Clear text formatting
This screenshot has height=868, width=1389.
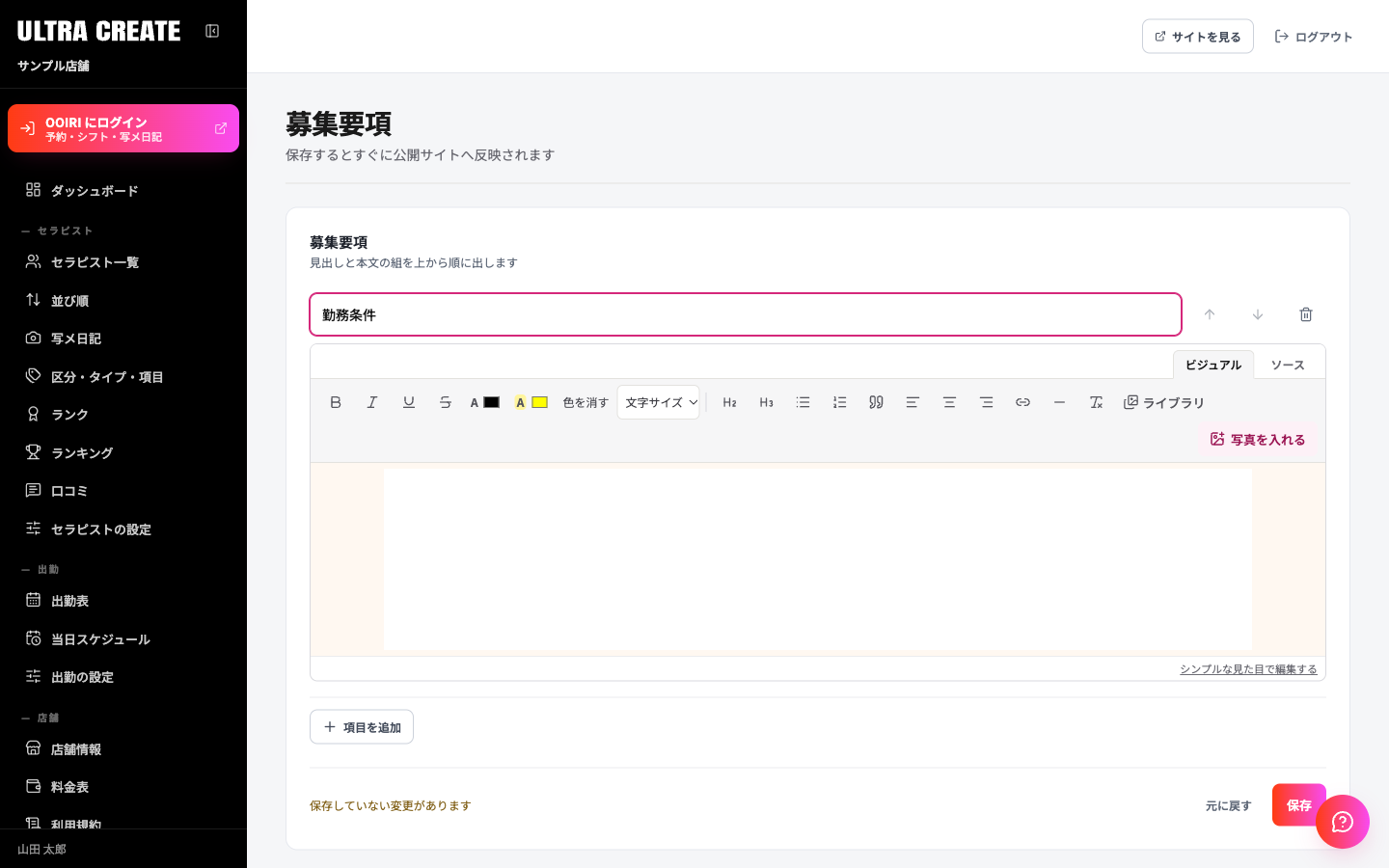coord(1096,402)
